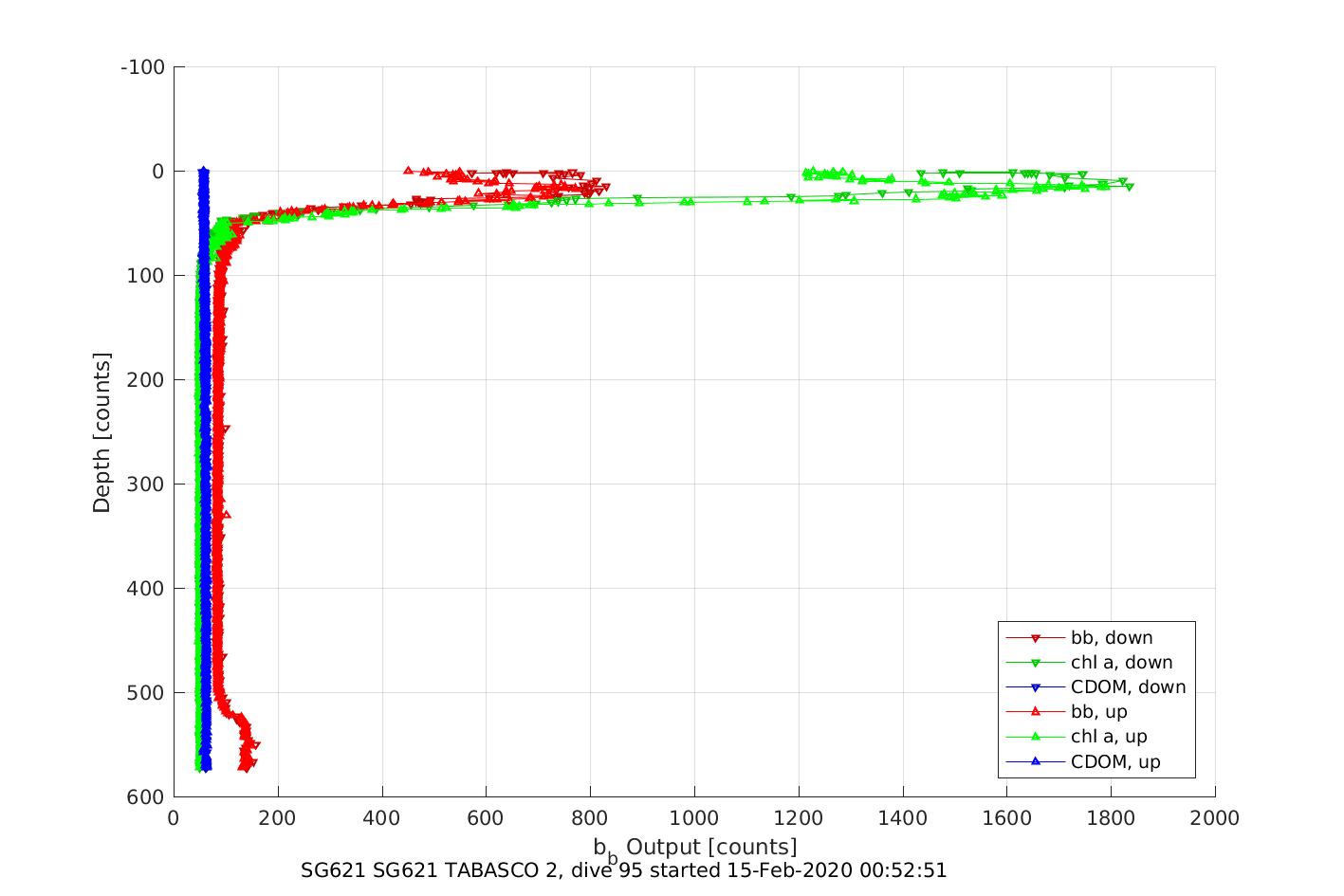The width and height of the screenshot is (1344, 896).
Task: Click the red up-triangle marker for 'bb, up'
Action: [1036, 711]
